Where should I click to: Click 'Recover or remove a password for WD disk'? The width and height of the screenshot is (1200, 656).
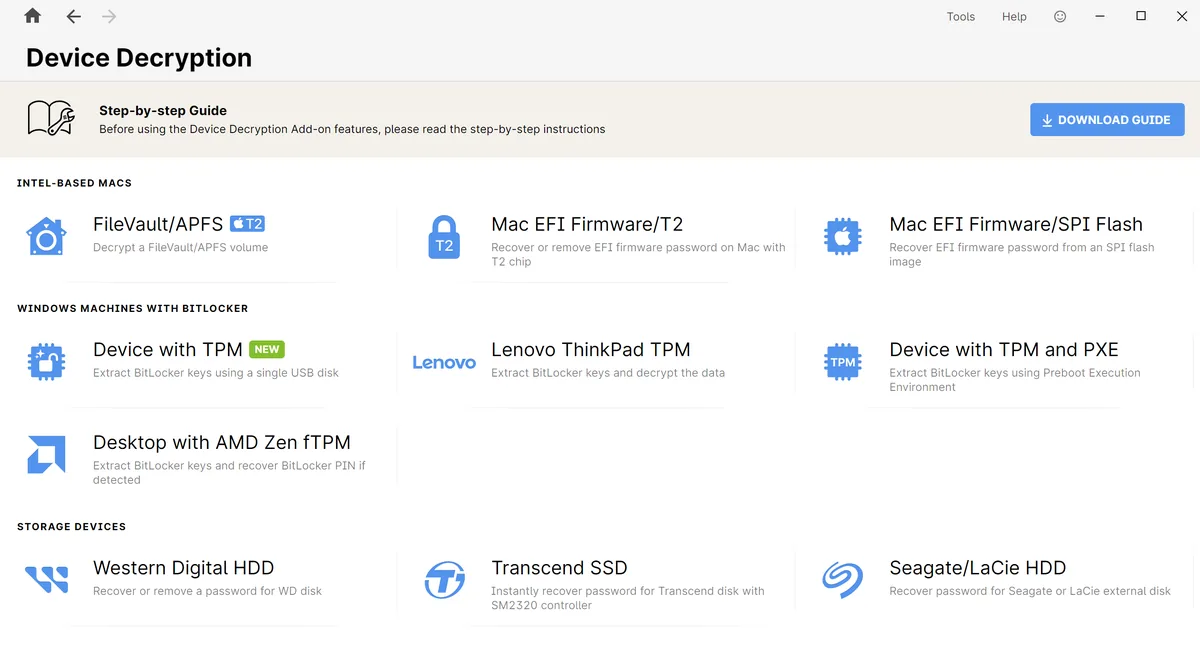click(208, 591)
